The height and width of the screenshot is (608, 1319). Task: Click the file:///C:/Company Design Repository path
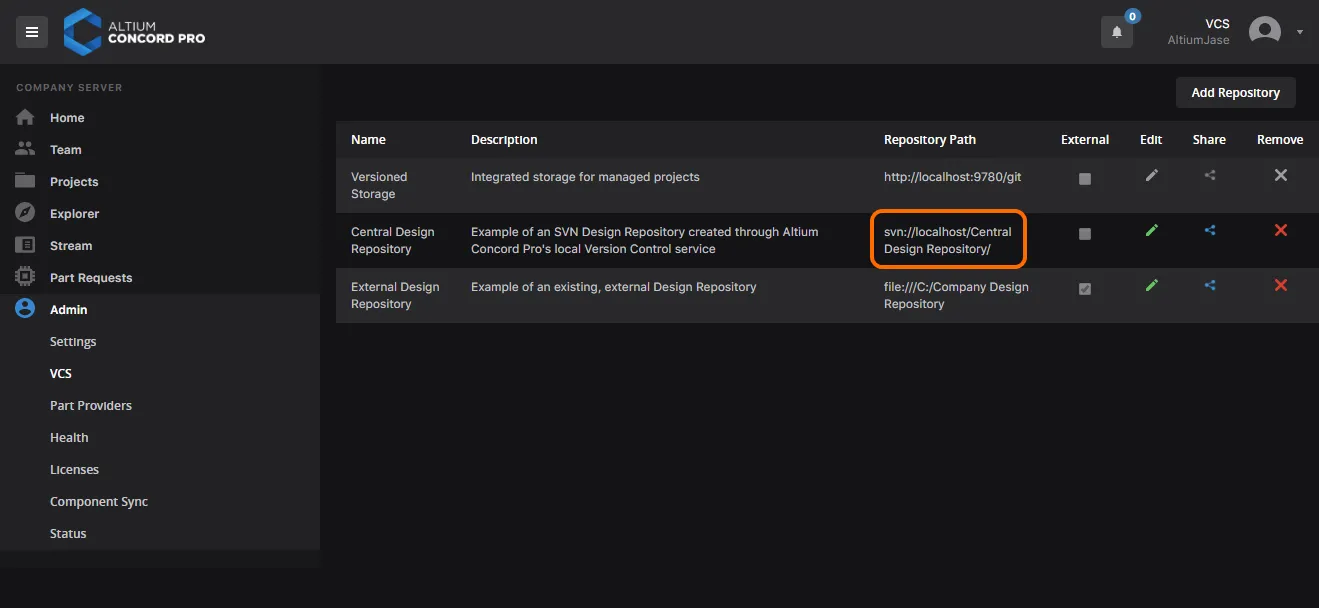click(x=956, y=295)
